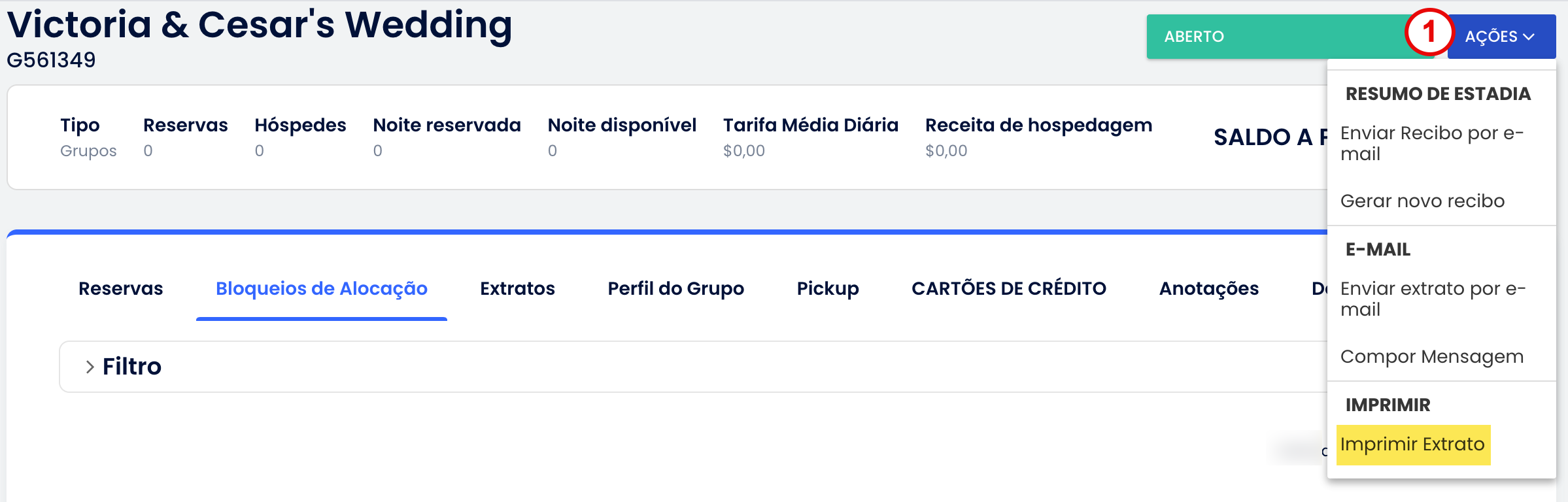Click the chevron arrow on AÇÕES
Viewport: 1568px width, 502px height.
(1529, 37)
